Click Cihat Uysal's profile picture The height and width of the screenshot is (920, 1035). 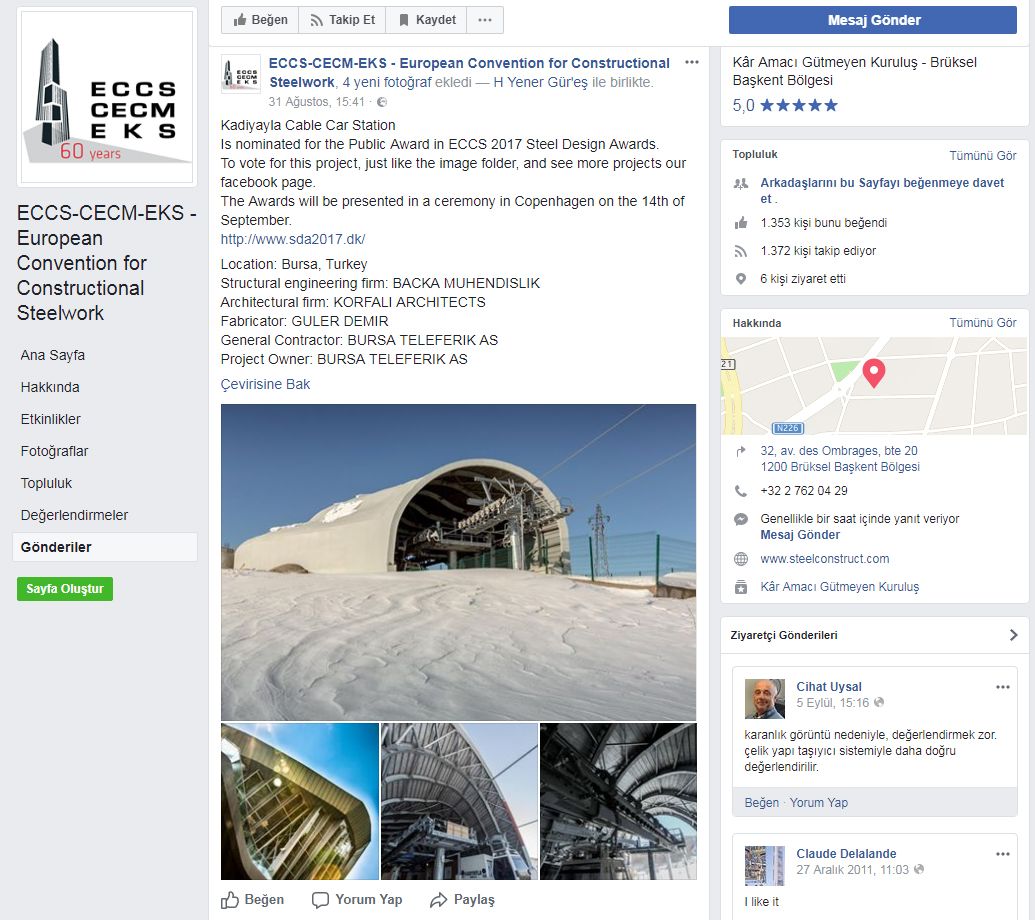(765, 698)
